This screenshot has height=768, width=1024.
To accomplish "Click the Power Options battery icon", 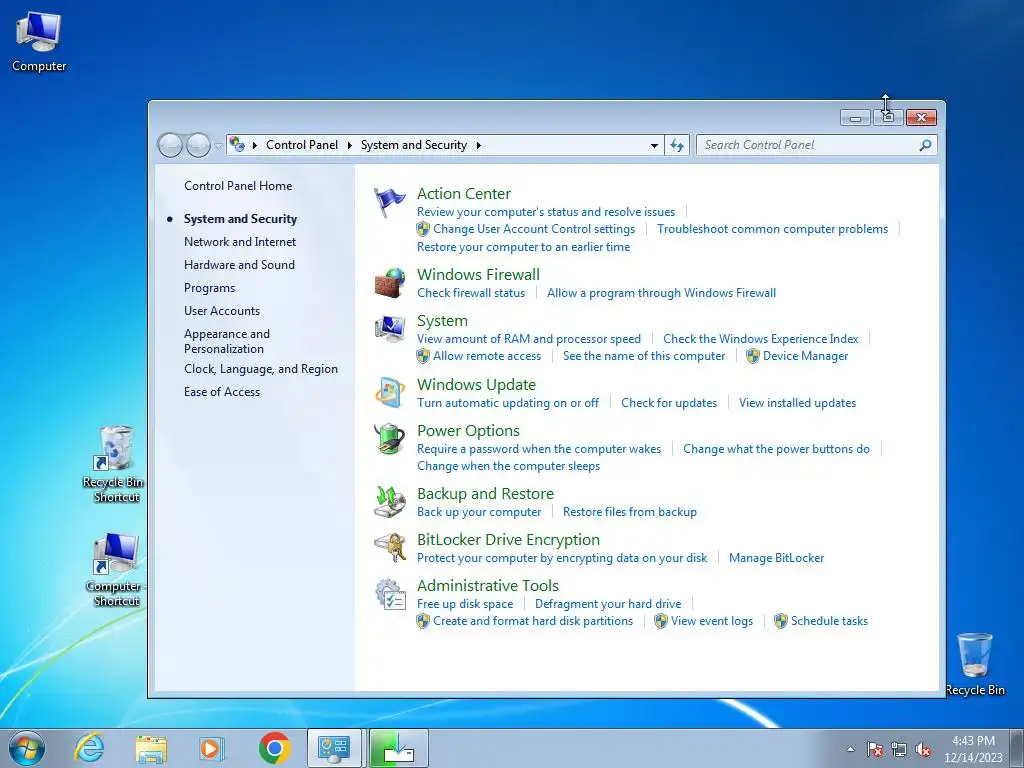I will tap(390, 438).
